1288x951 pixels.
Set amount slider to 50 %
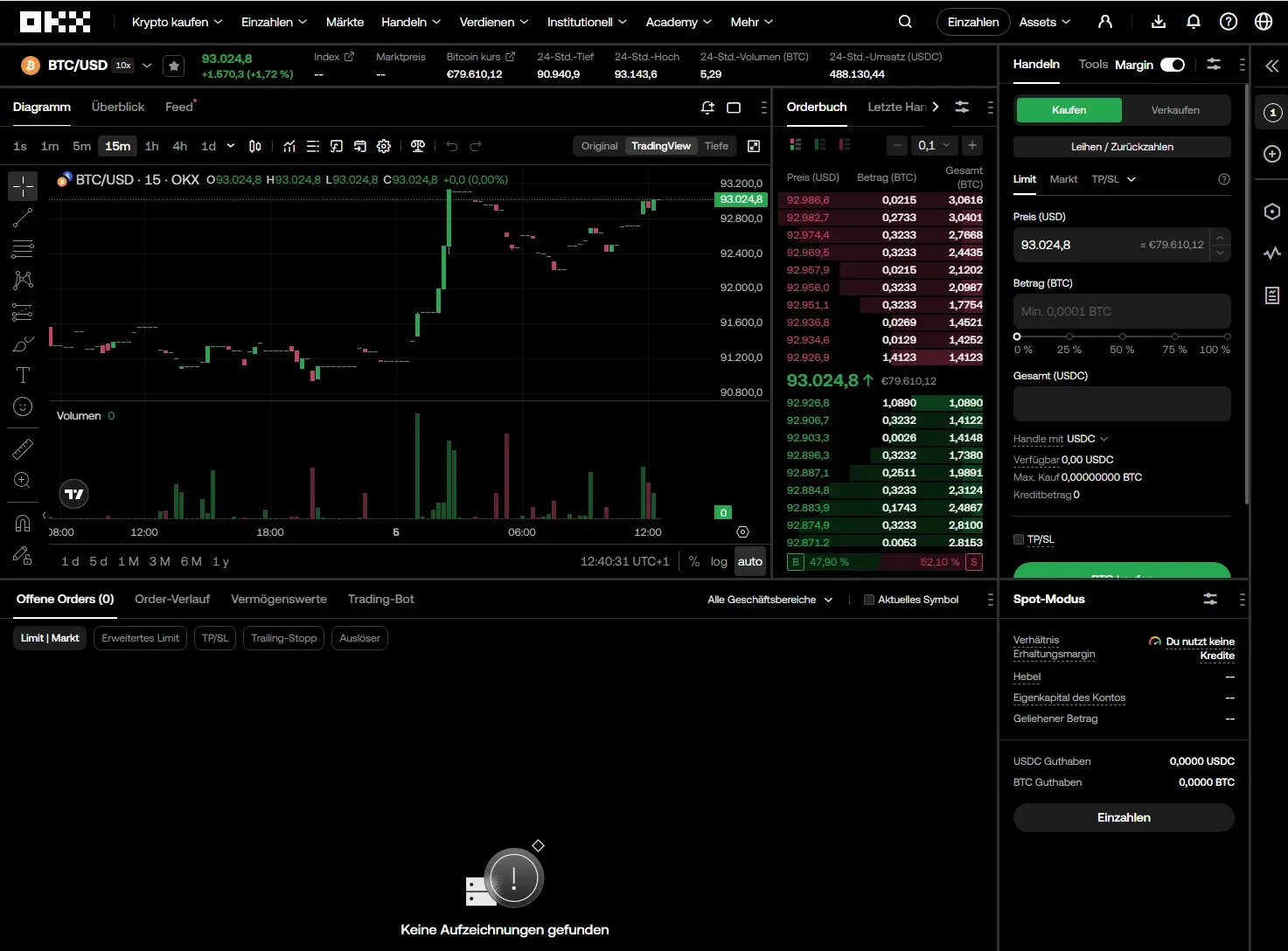tap(1122, 337)
